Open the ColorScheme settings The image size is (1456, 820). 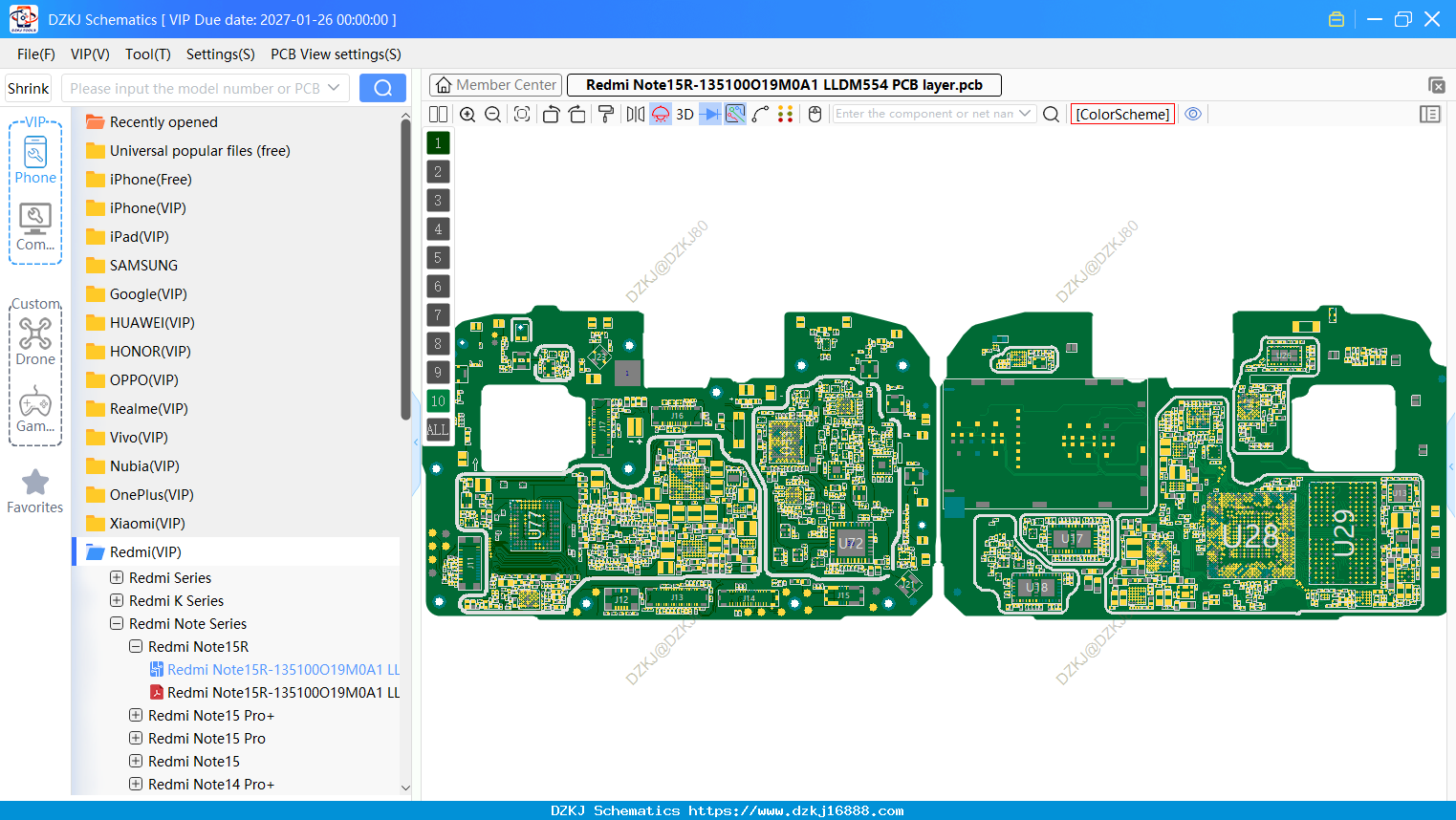(x=1122, y=114)
